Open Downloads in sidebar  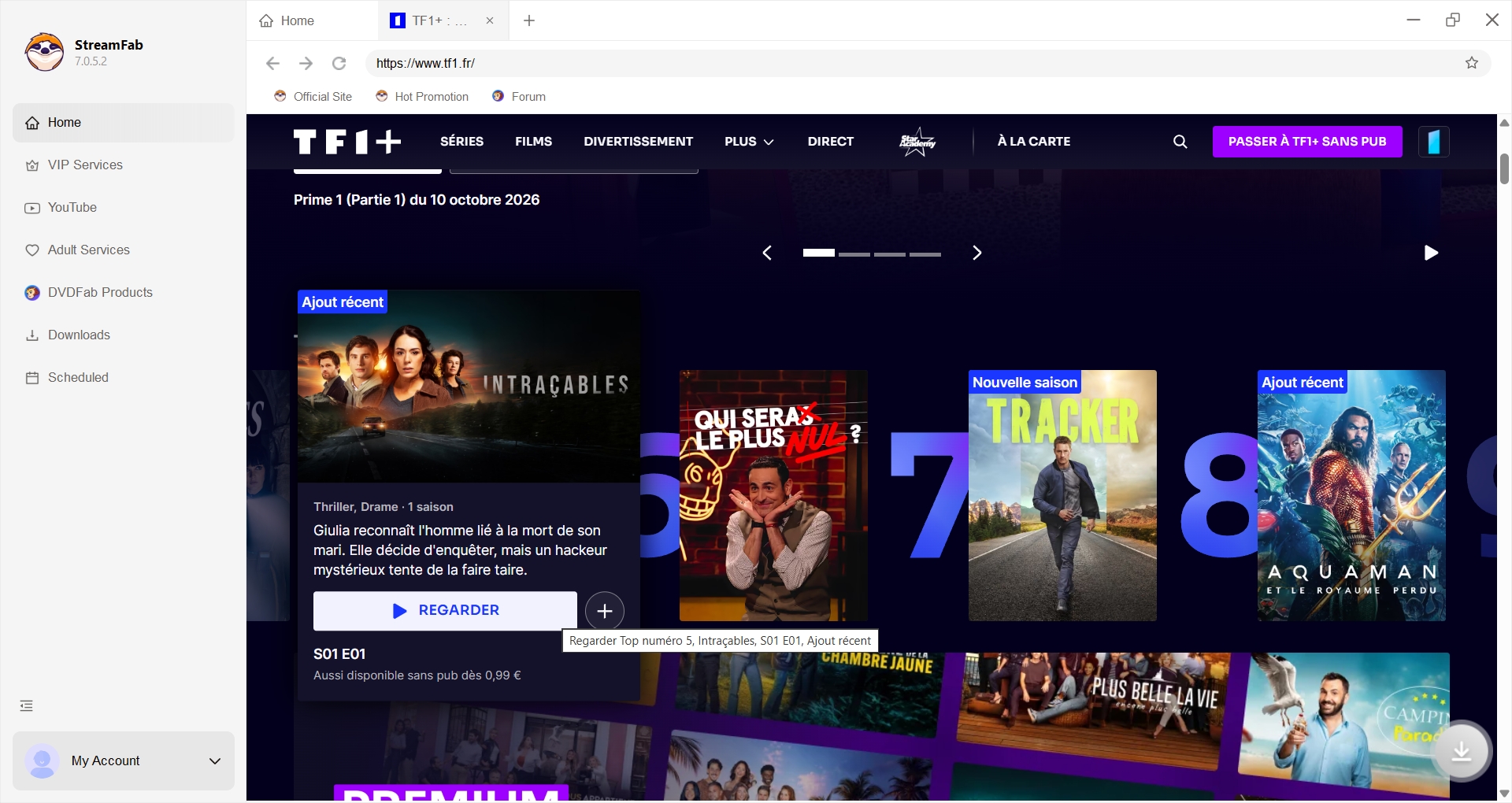tap(124, 335)
